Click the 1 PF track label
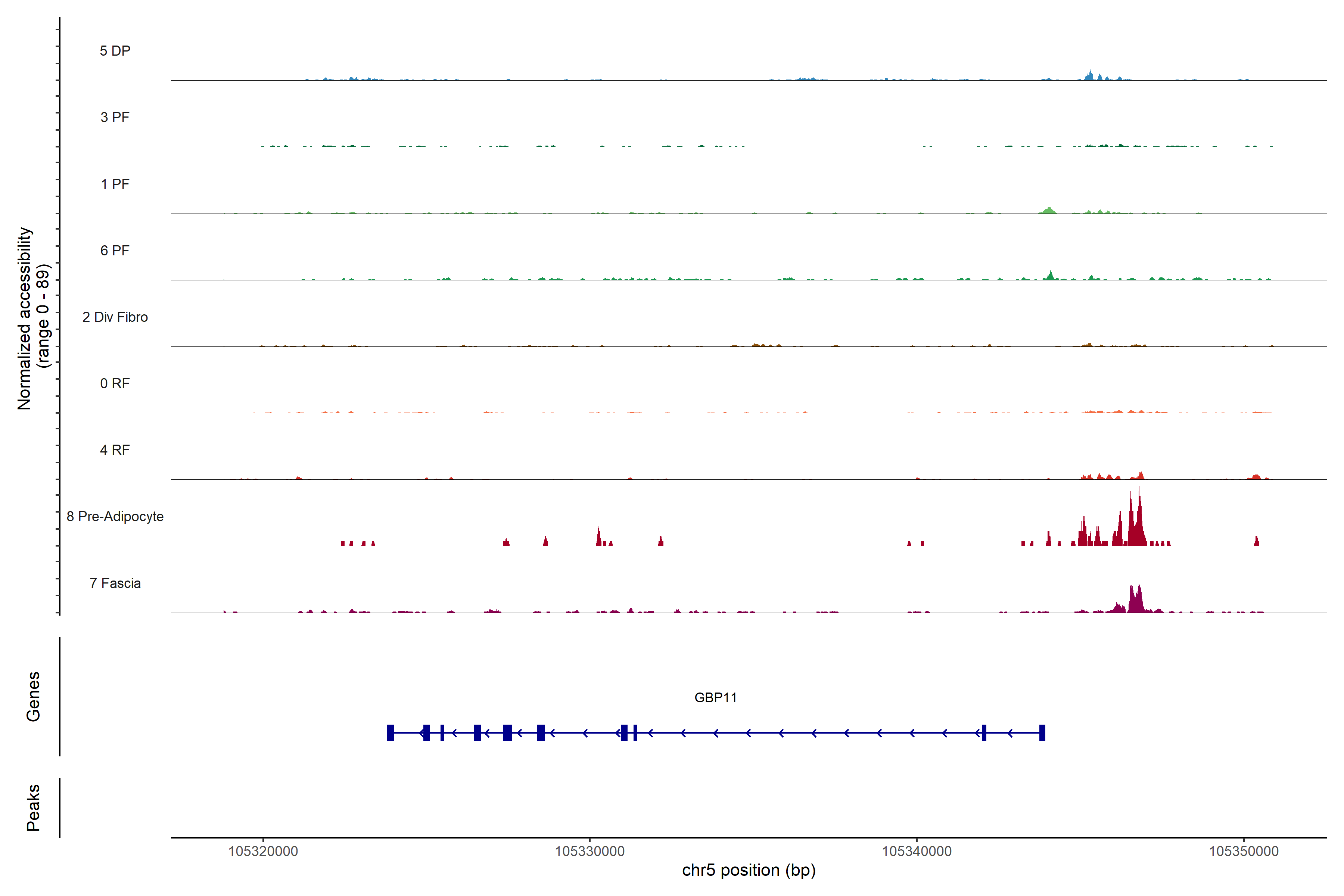The height and width of the screenshot is (896, 1344). (115, 184)
